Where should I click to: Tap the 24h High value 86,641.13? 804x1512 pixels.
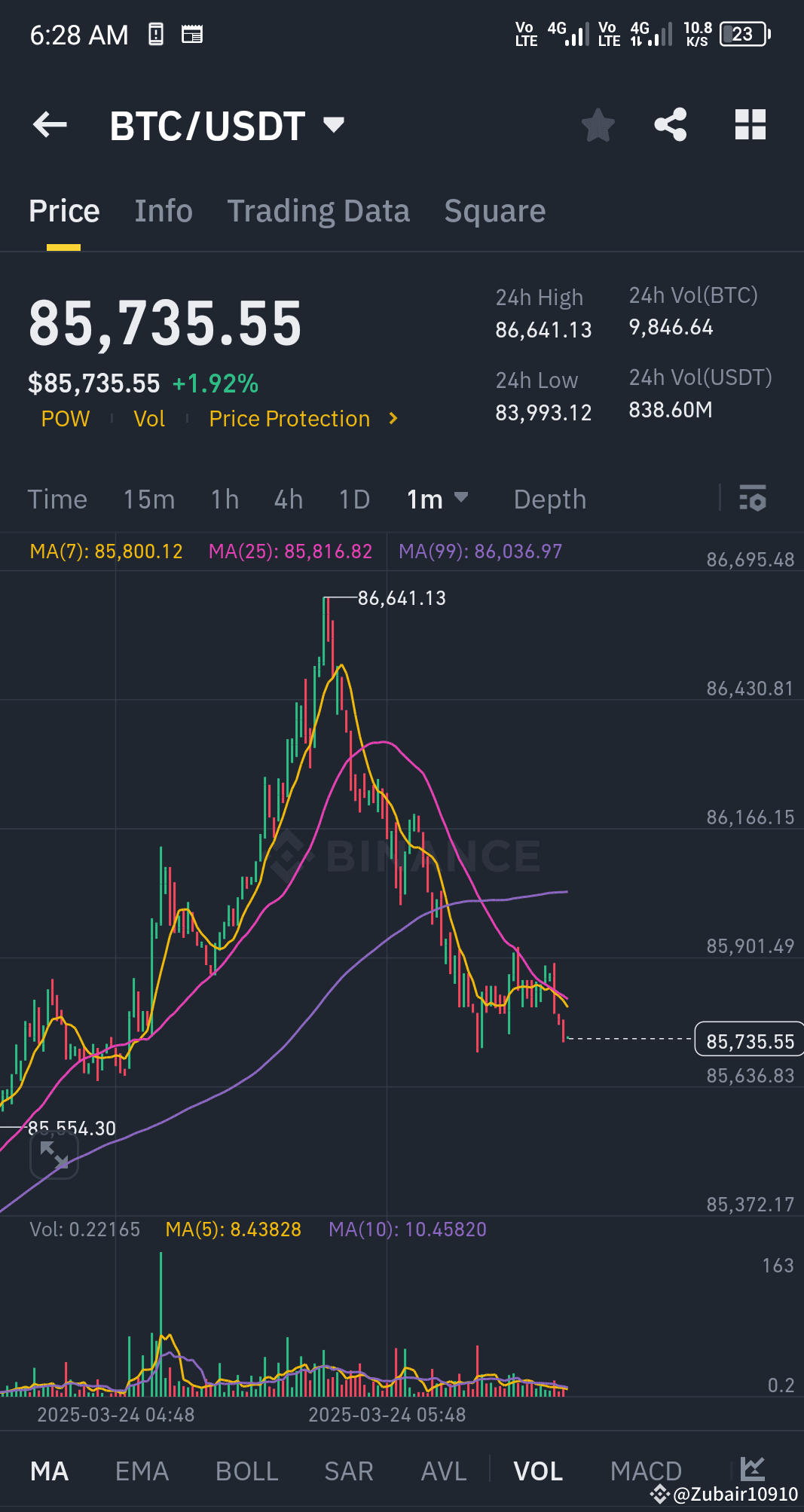(543, 330)
